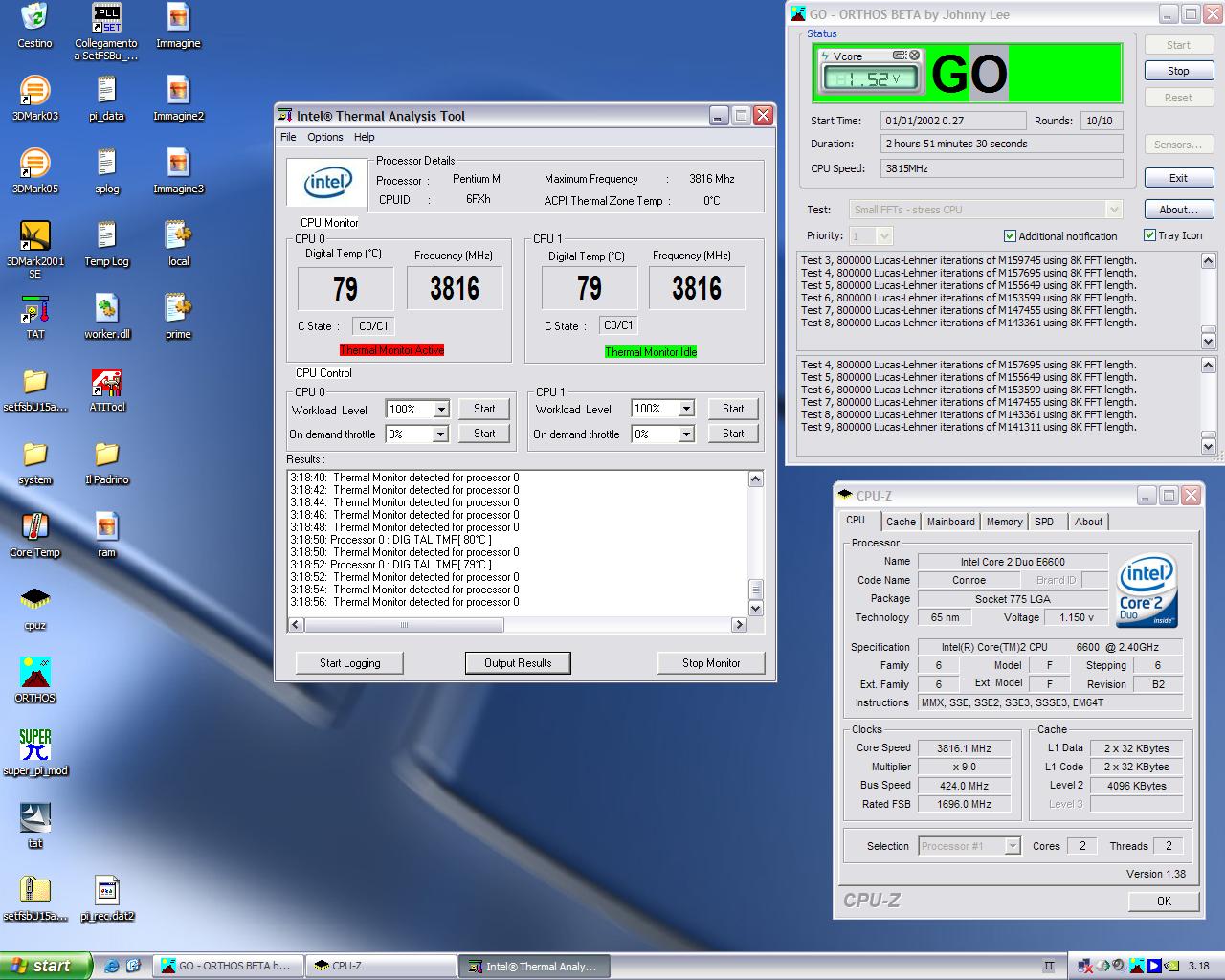Screen dimensions: 1225x980
Task: Switch to the Cache tab in CPU-Z
Action: (x=901, y=522)
